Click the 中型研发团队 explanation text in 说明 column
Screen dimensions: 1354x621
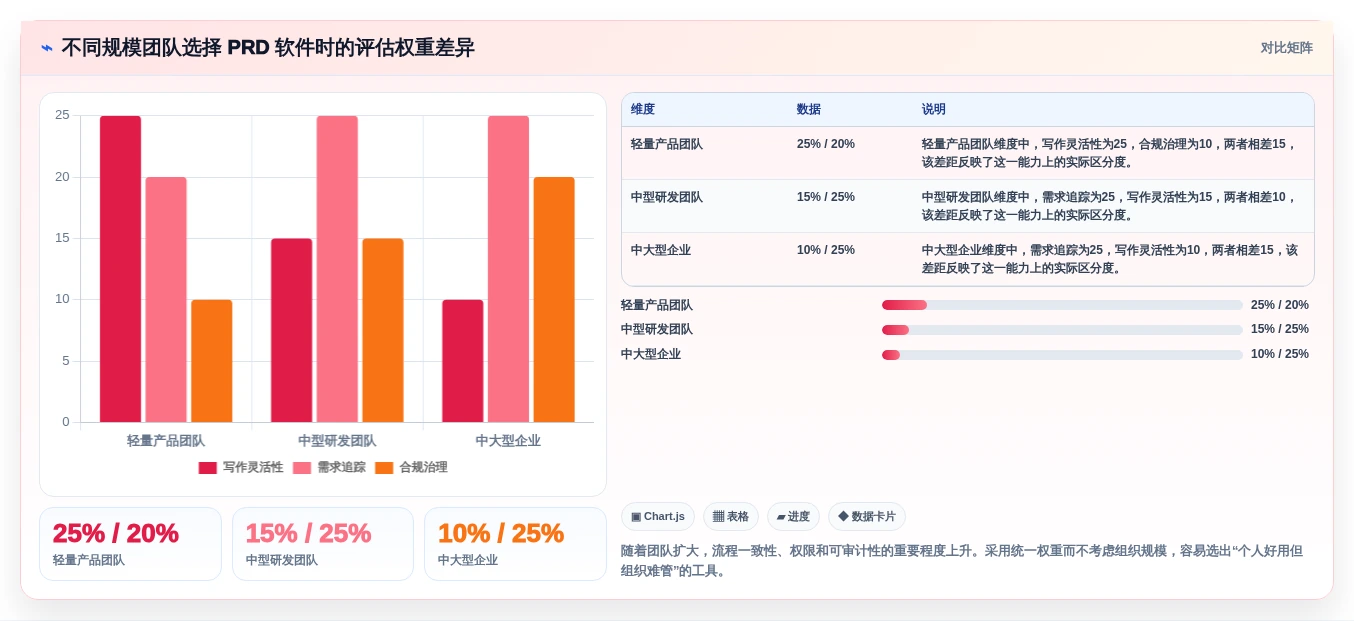click(x=1110, y=206)
